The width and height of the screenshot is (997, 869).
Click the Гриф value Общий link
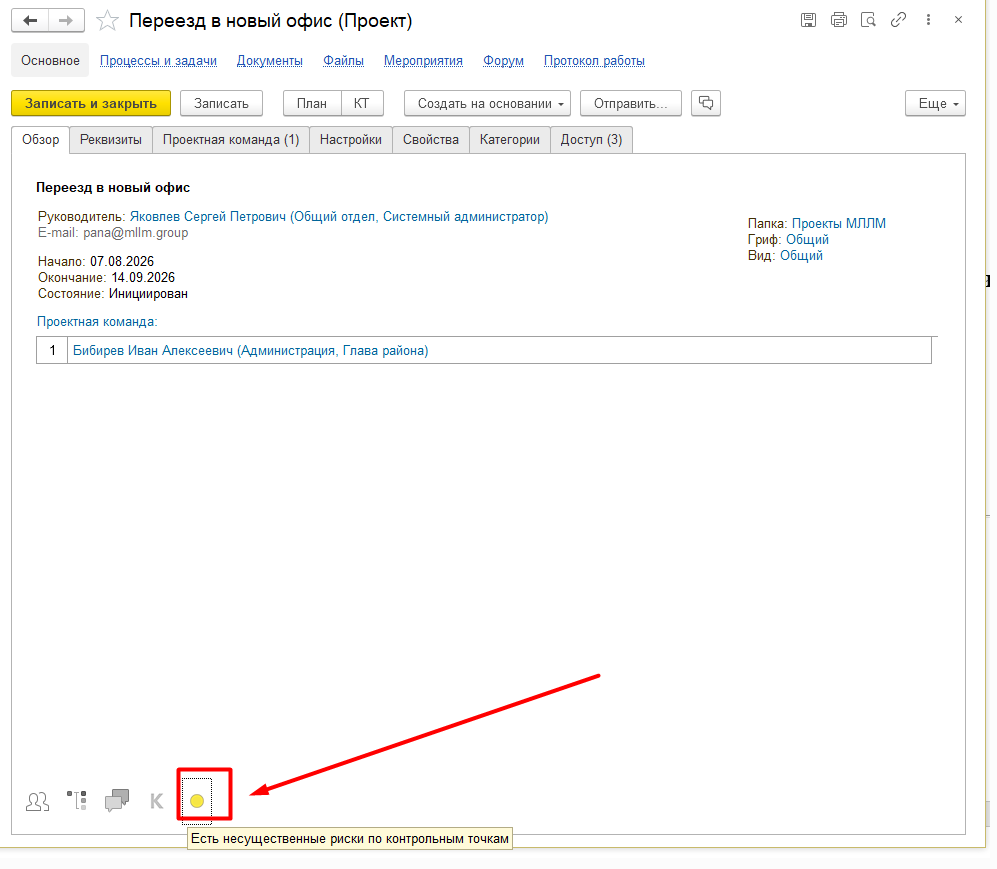click(808, 240)
